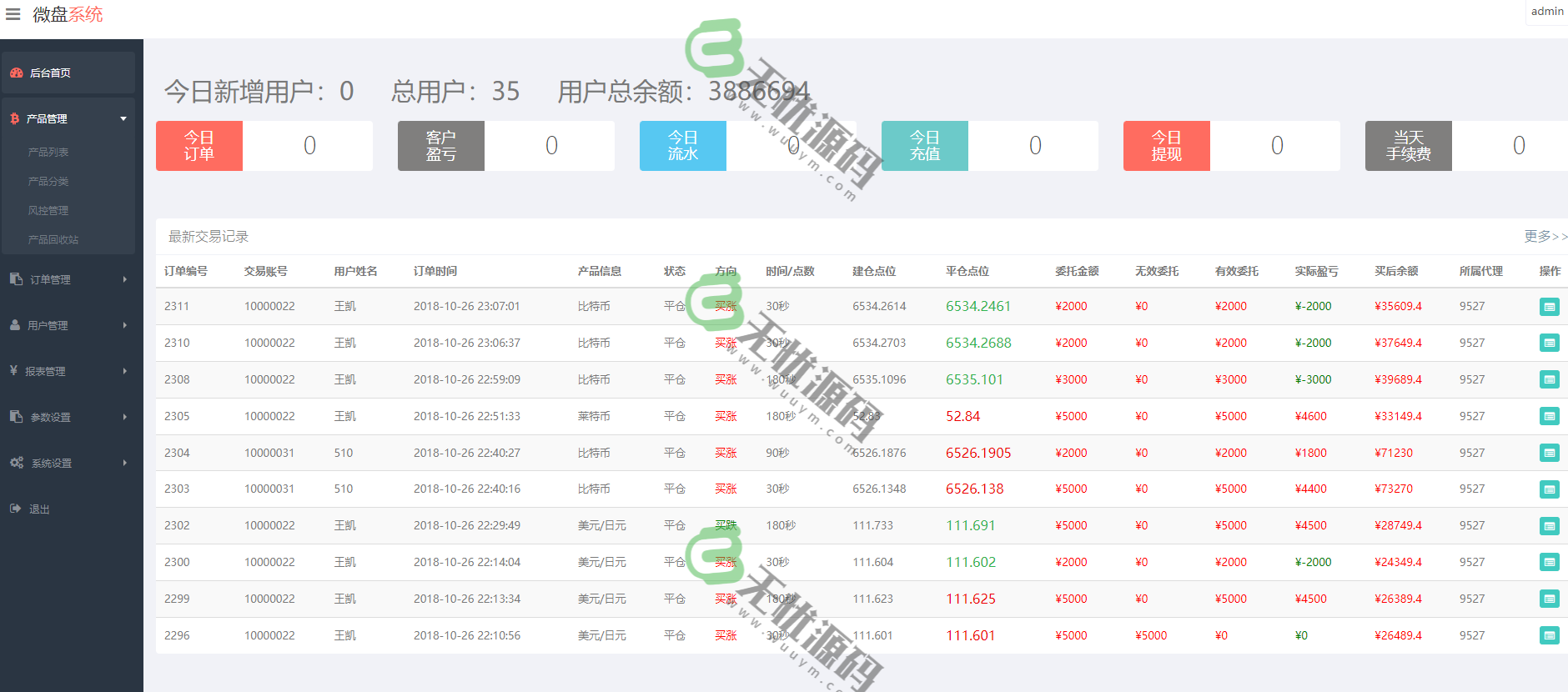Click the 当天手续费 stat tile
Viewport: 1568px width, 692px height.
click(x=1409, y=146)
